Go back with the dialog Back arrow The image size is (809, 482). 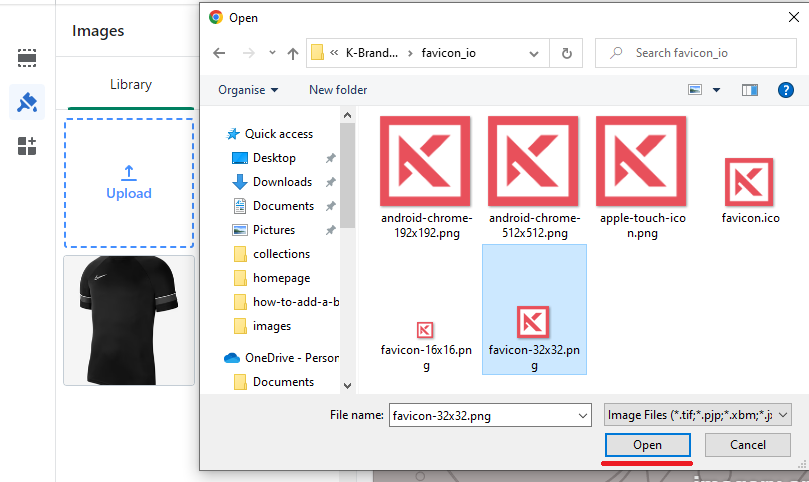click(219, 53)
